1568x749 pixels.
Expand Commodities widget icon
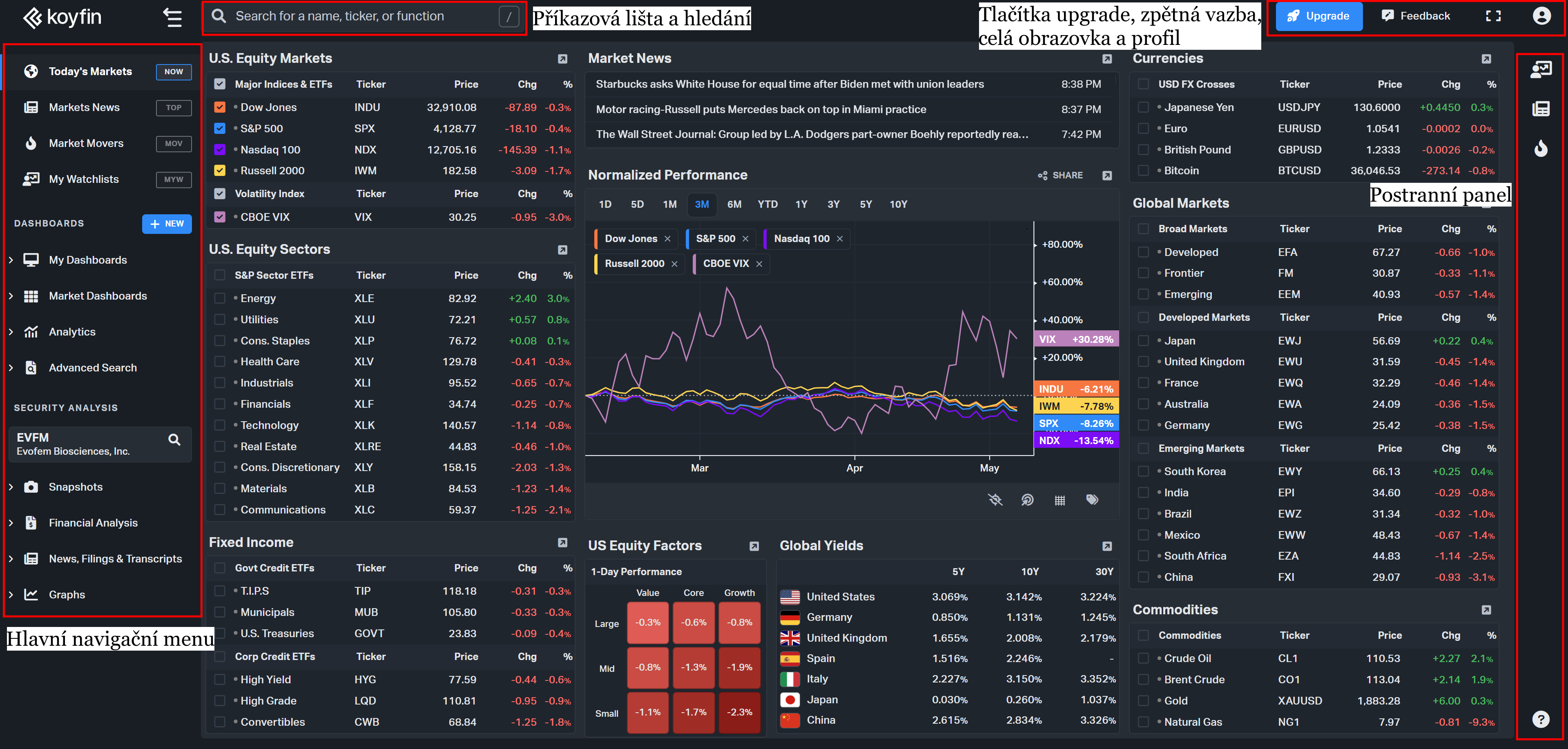click(1486, 610)
